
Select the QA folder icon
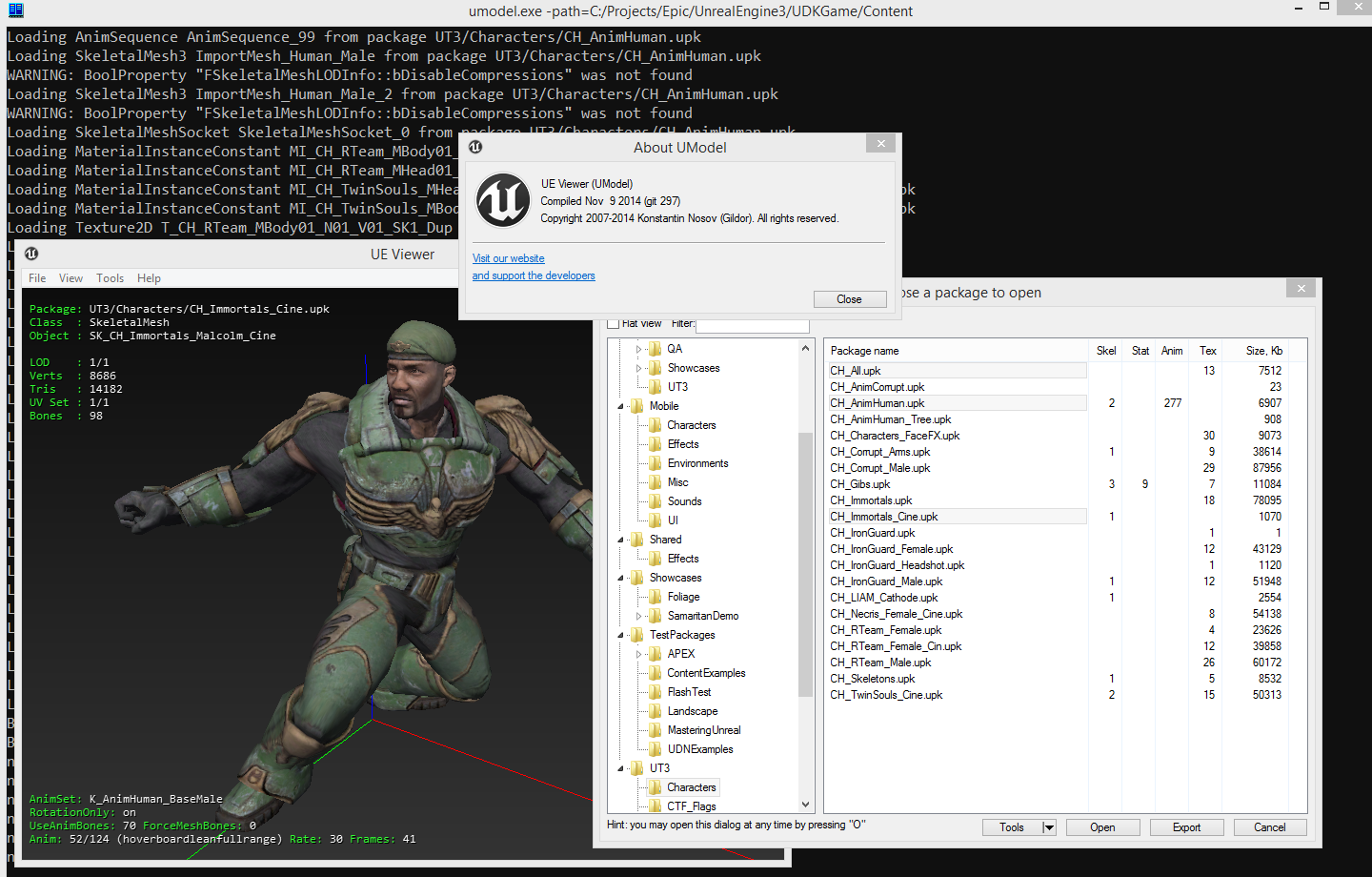(x=656, y=349)
